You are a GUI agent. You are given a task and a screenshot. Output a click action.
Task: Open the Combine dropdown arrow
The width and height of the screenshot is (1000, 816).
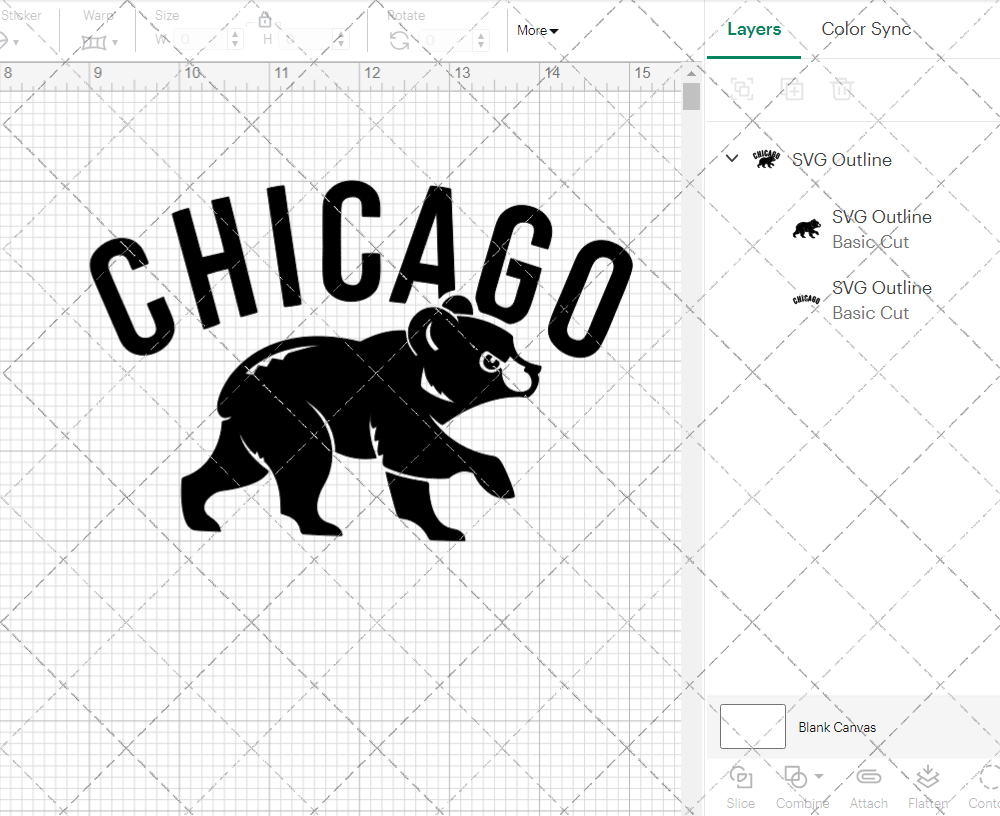click(x=819, y=776)
